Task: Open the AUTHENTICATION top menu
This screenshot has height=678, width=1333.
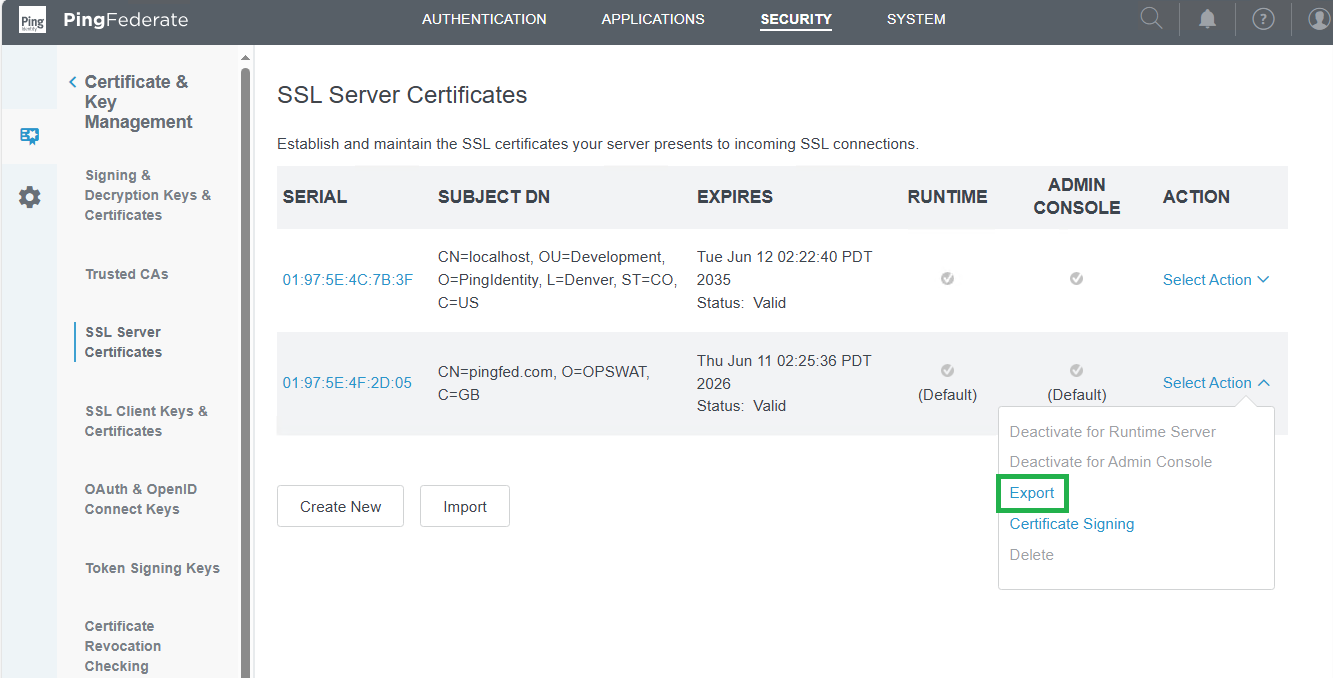Action: [484, 19]
